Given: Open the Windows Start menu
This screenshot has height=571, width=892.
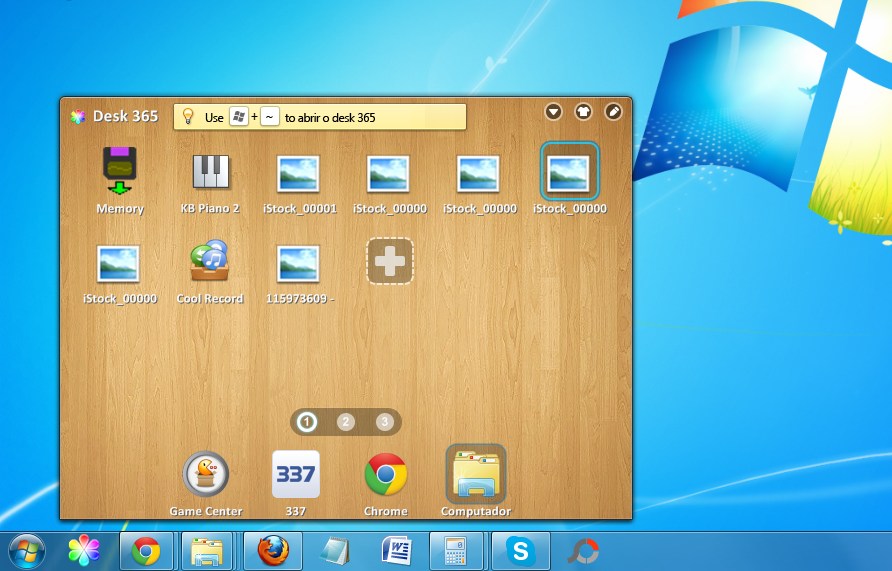Looking at the screenshot, I should click(x=27, y=551).
